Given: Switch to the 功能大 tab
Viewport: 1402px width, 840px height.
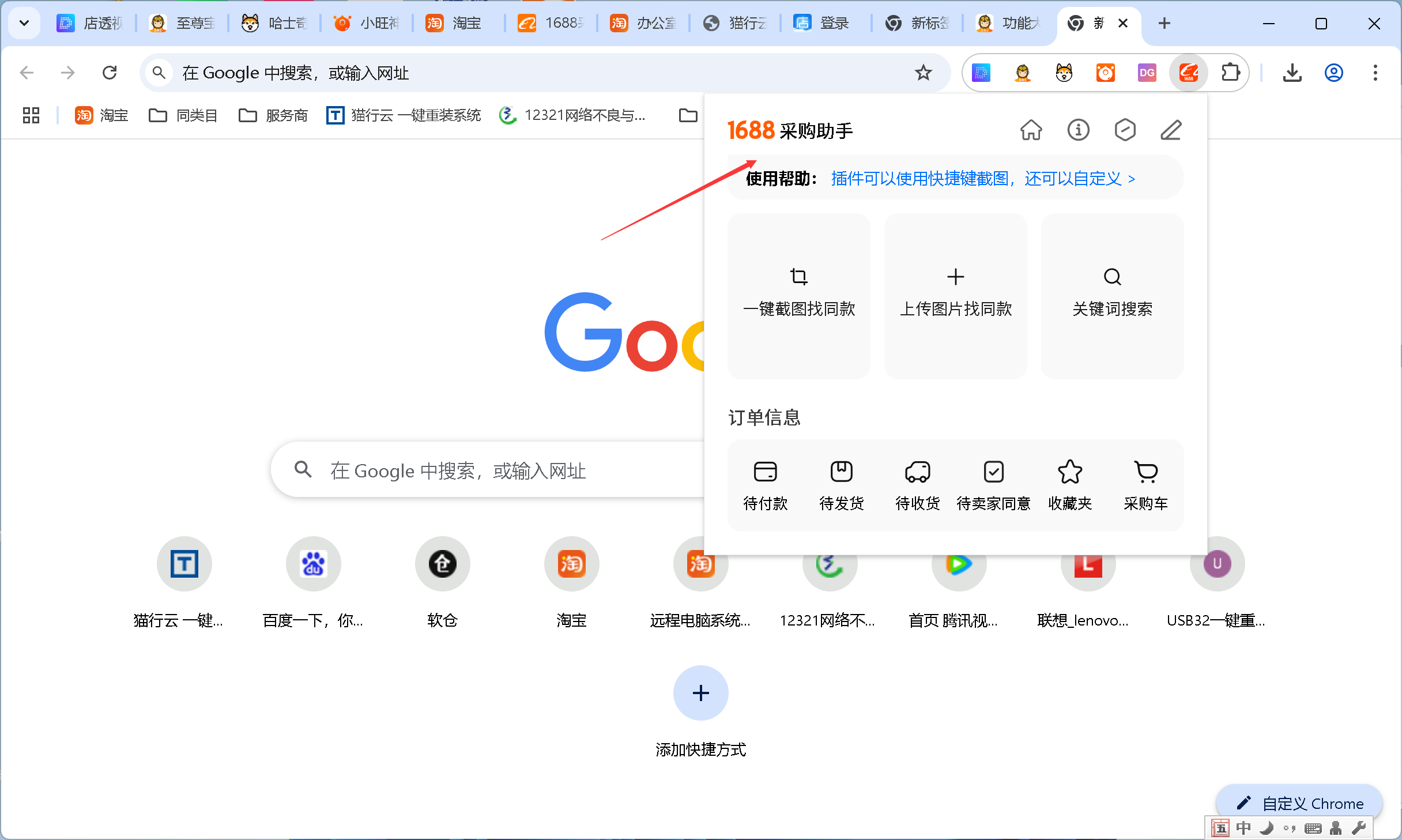Looking at the screenshot, I should pyautogui.click(x=1009, y=23).
